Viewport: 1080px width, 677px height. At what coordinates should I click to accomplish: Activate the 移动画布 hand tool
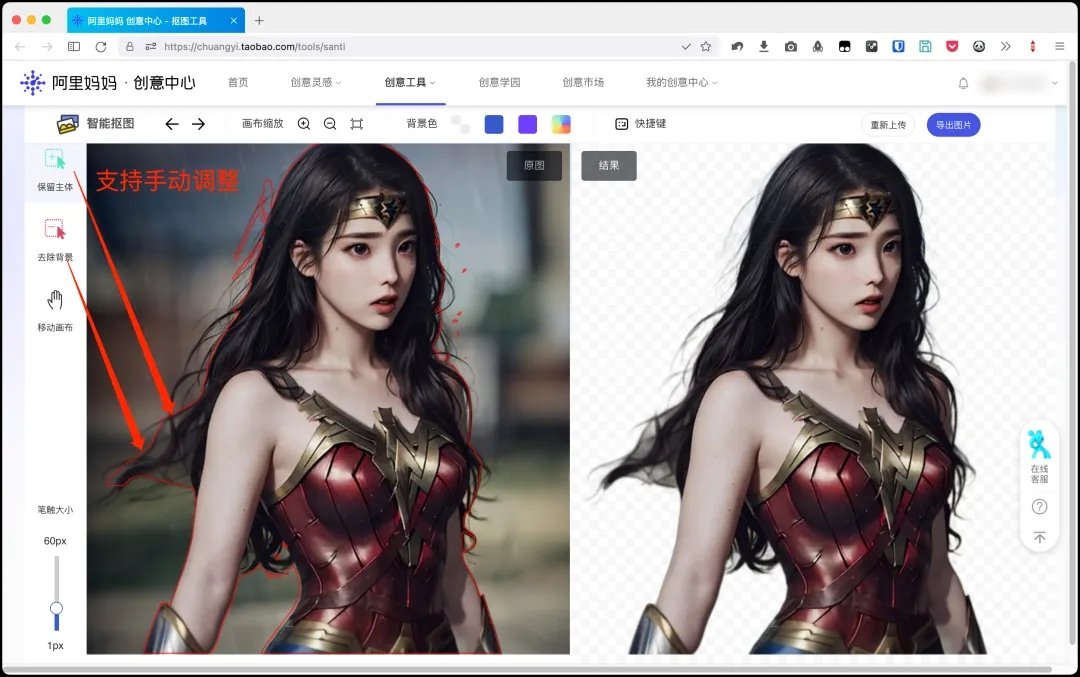click(x=54, y=311)
